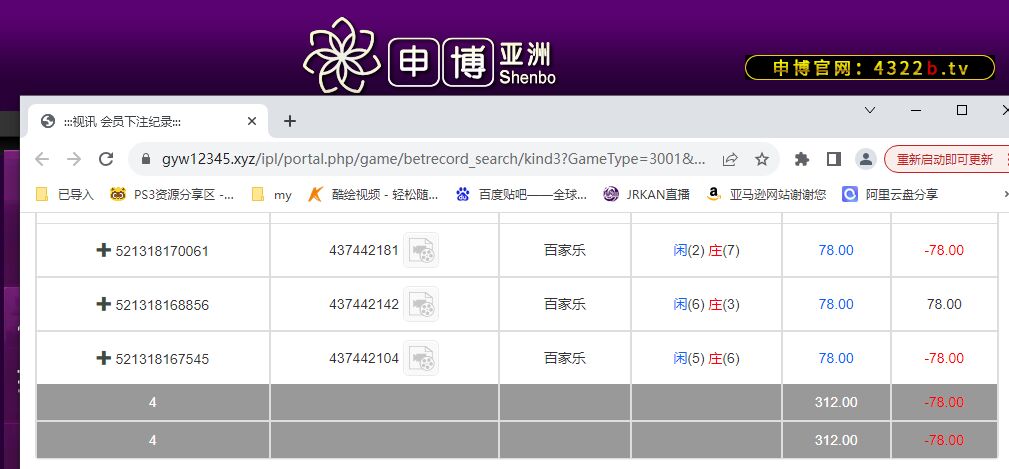
Task: Open the tab search chevron dropdown
Action: click(869, 110)
